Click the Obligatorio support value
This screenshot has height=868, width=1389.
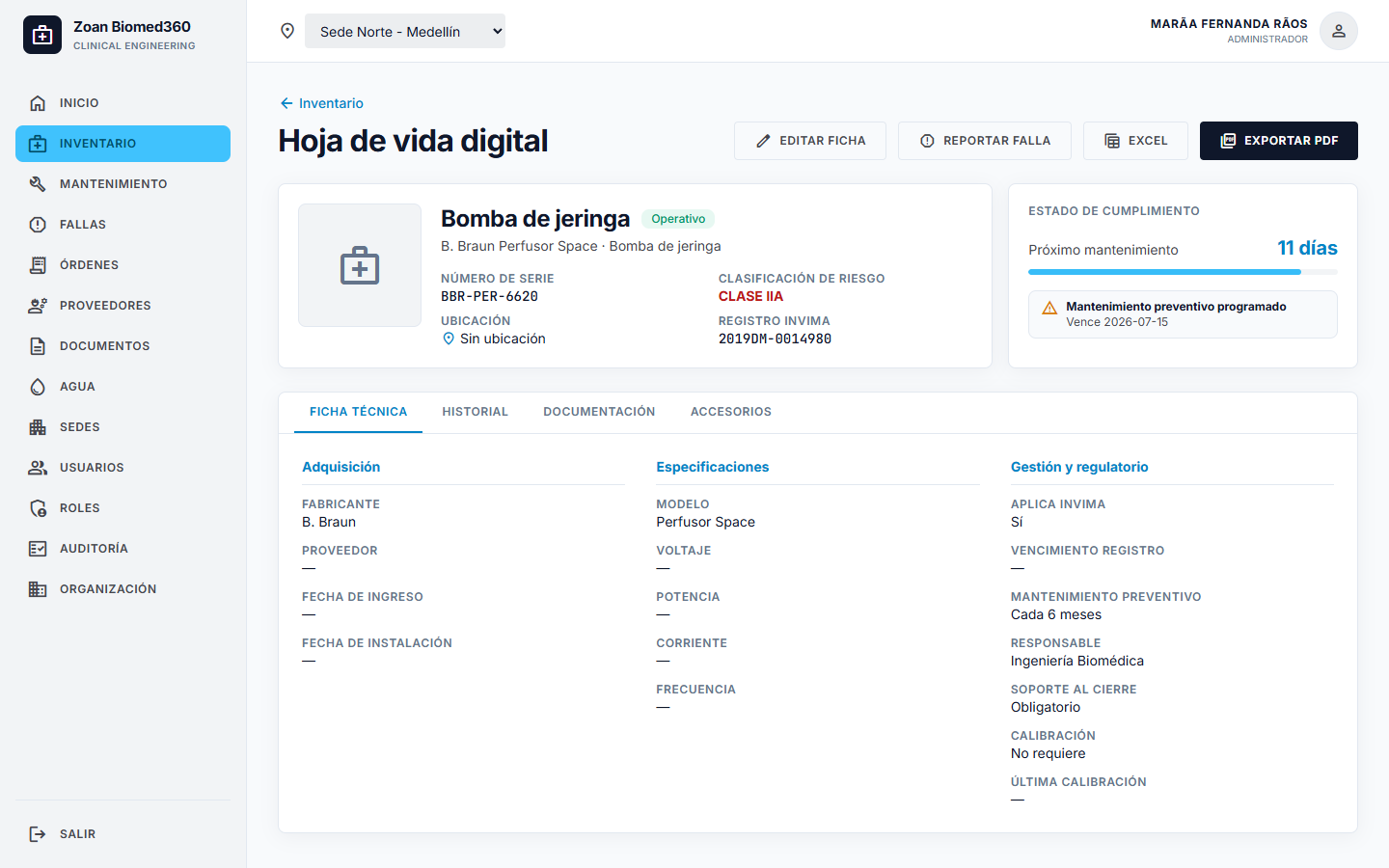point(1046,707)
